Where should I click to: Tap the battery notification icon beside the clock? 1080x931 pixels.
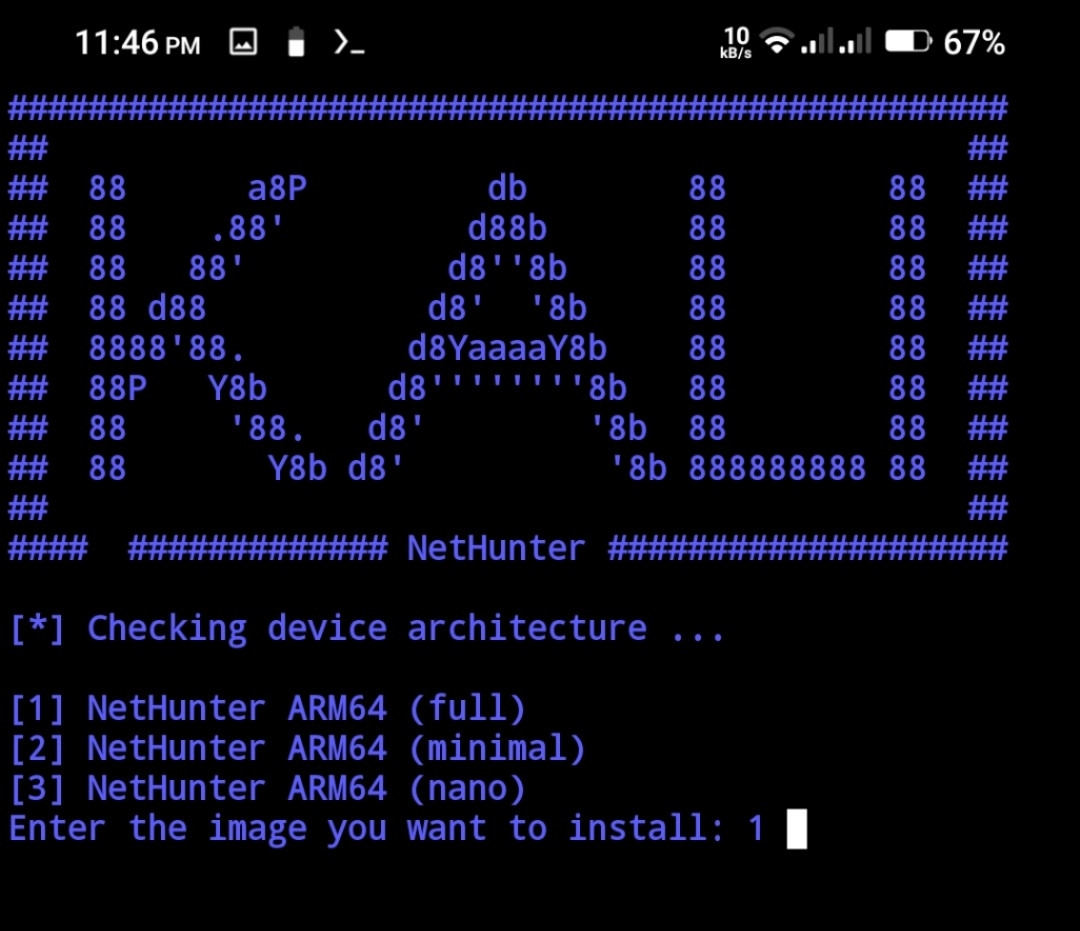pyautogui.click(x=296, y=42)
